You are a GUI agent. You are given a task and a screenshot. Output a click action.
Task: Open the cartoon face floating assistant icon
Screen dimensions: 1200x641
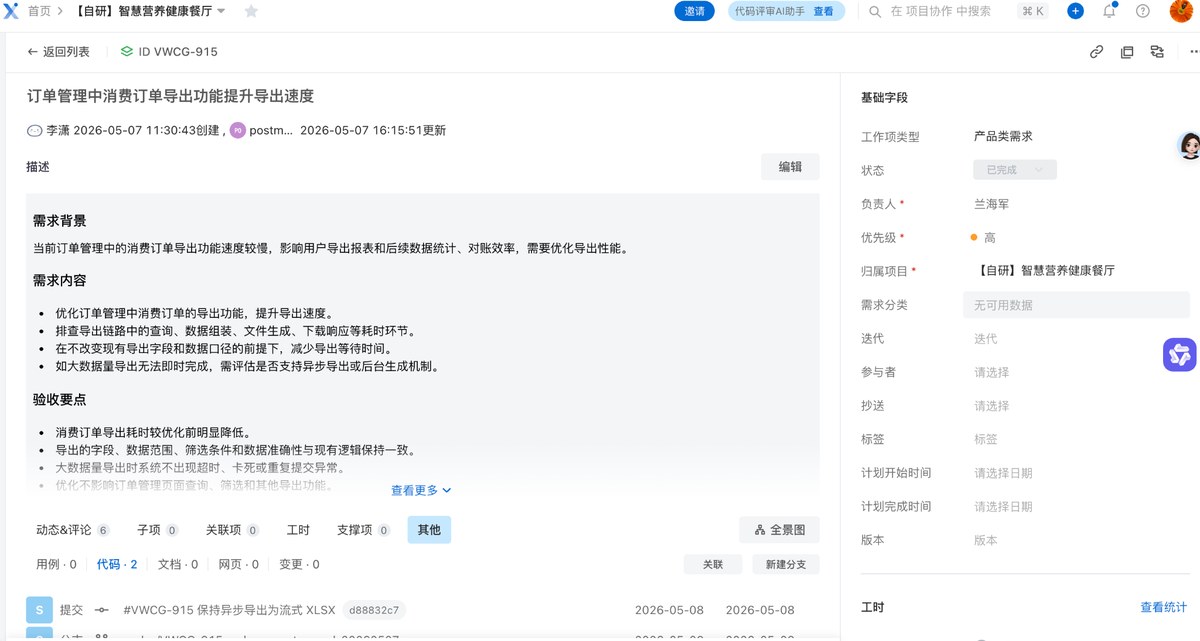pyautogui.click(x=1189, y=146)
